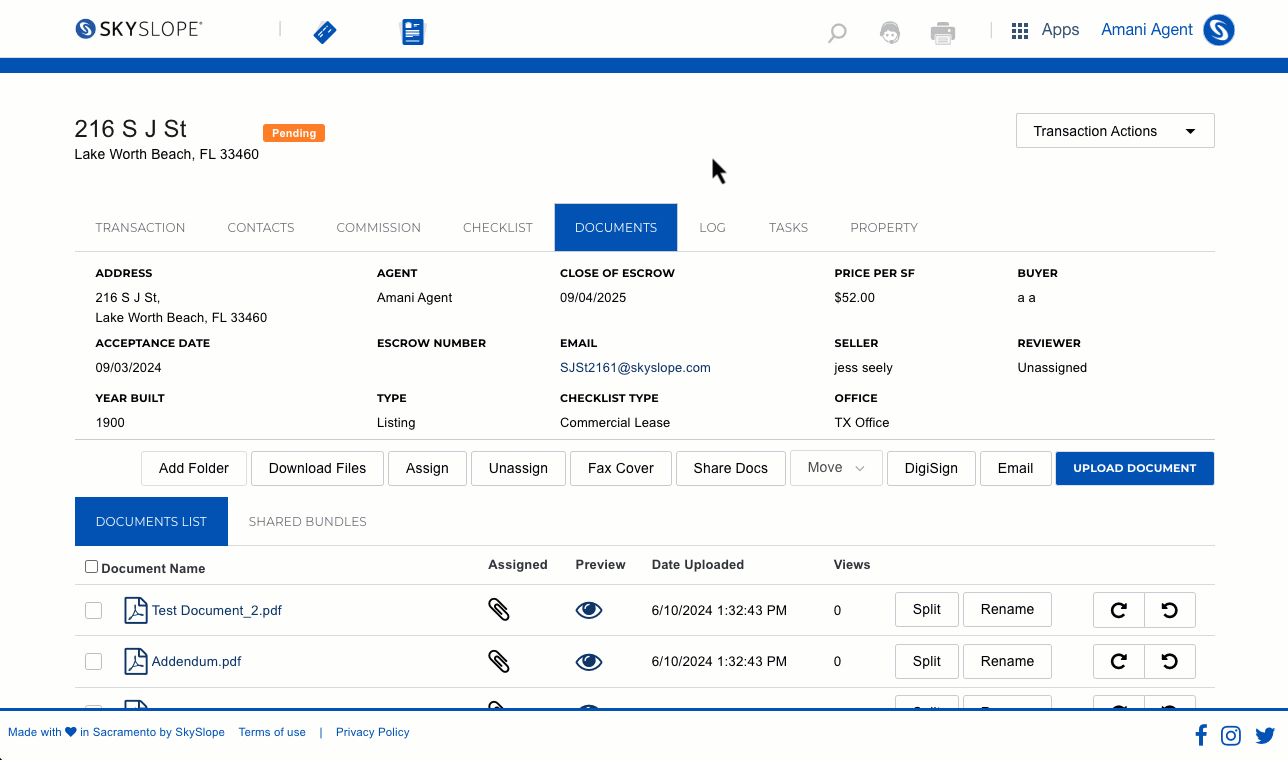Viewport: 1288px width, 760px height.
Task: Switch to Shared Bundles sub-tab
Action: 308,521
